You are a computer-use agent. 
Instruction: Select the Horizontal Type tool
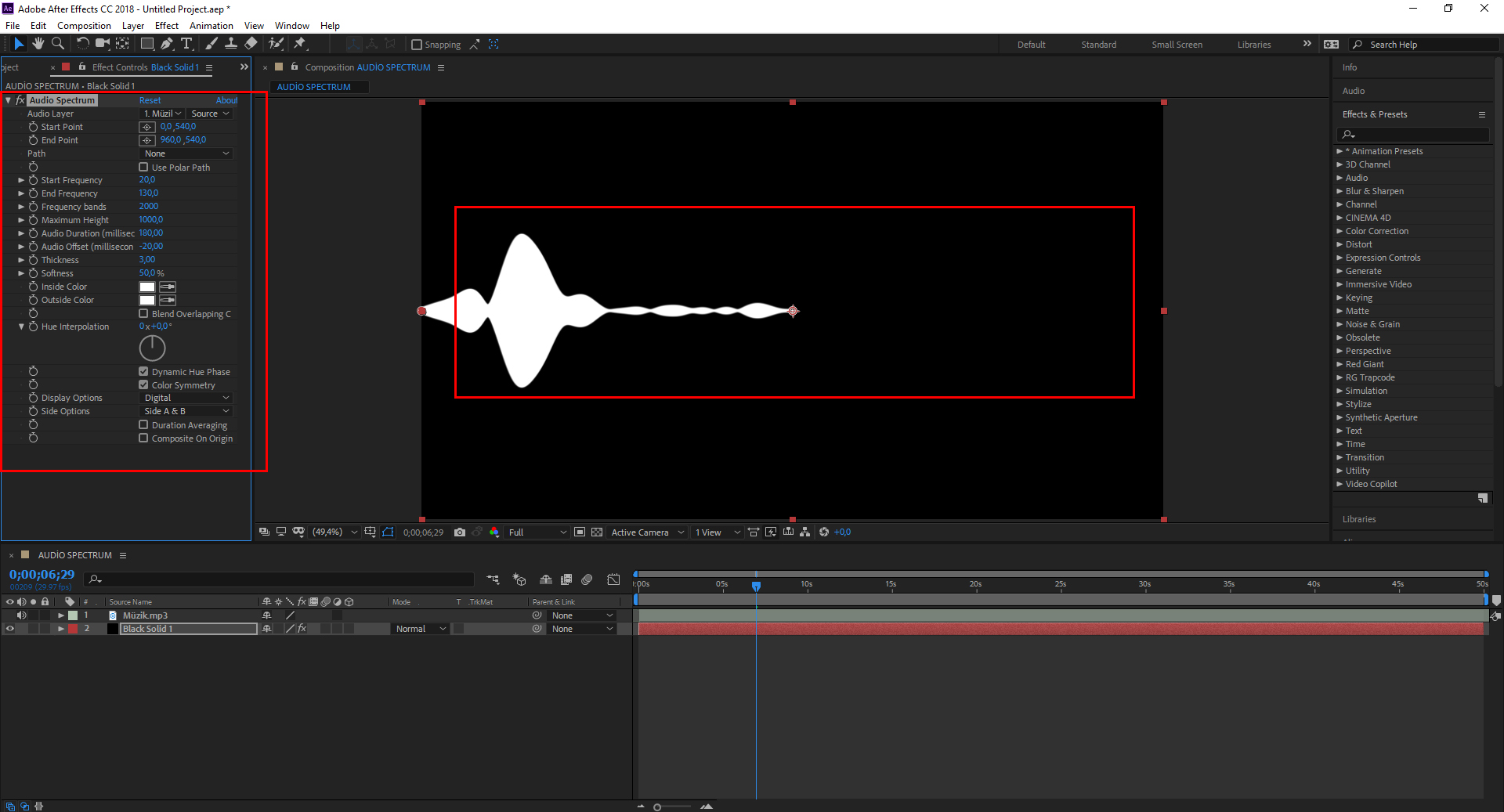point(186,44)
